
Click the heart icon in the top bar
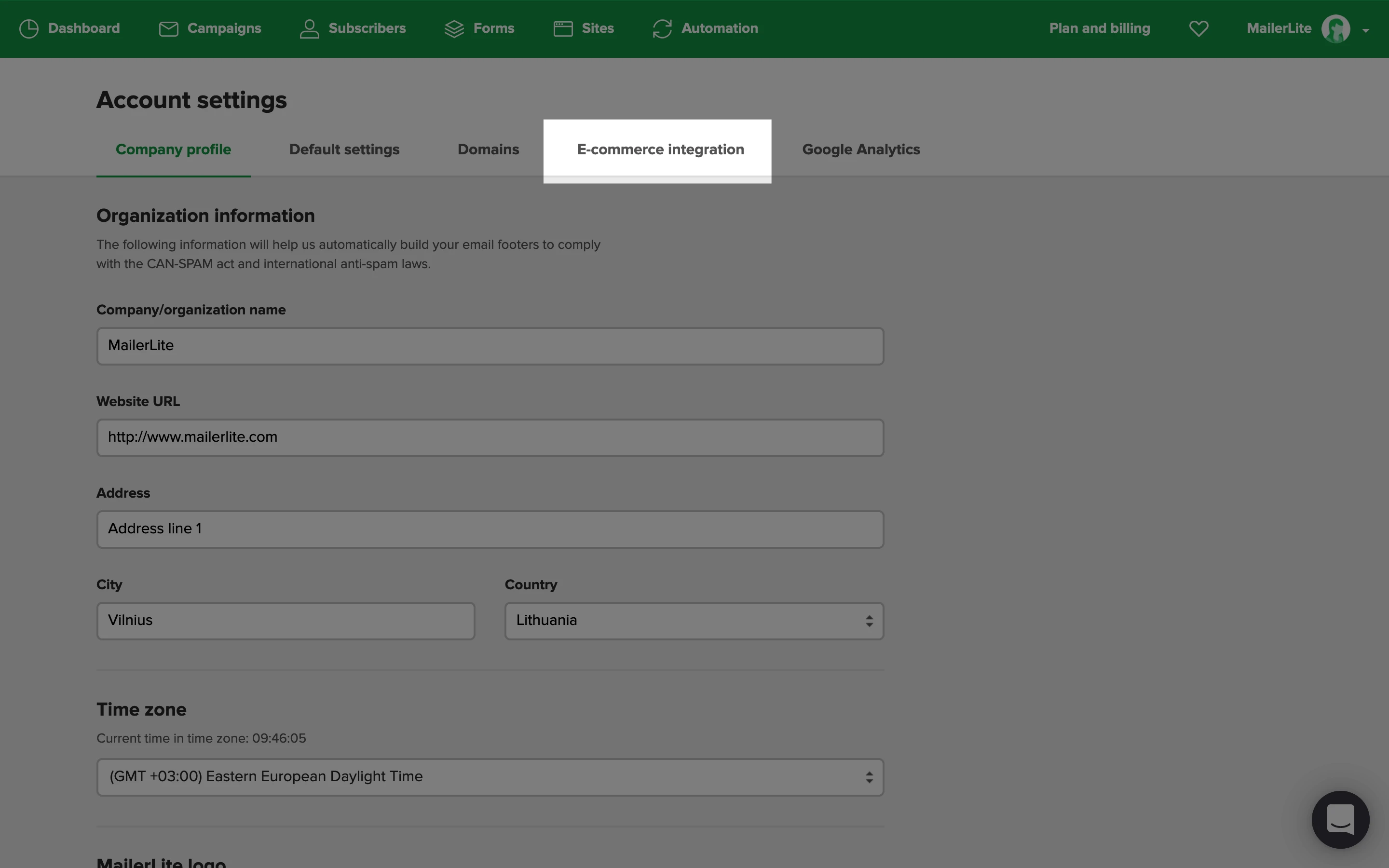pyautogui.click(x=1198, y=29)
